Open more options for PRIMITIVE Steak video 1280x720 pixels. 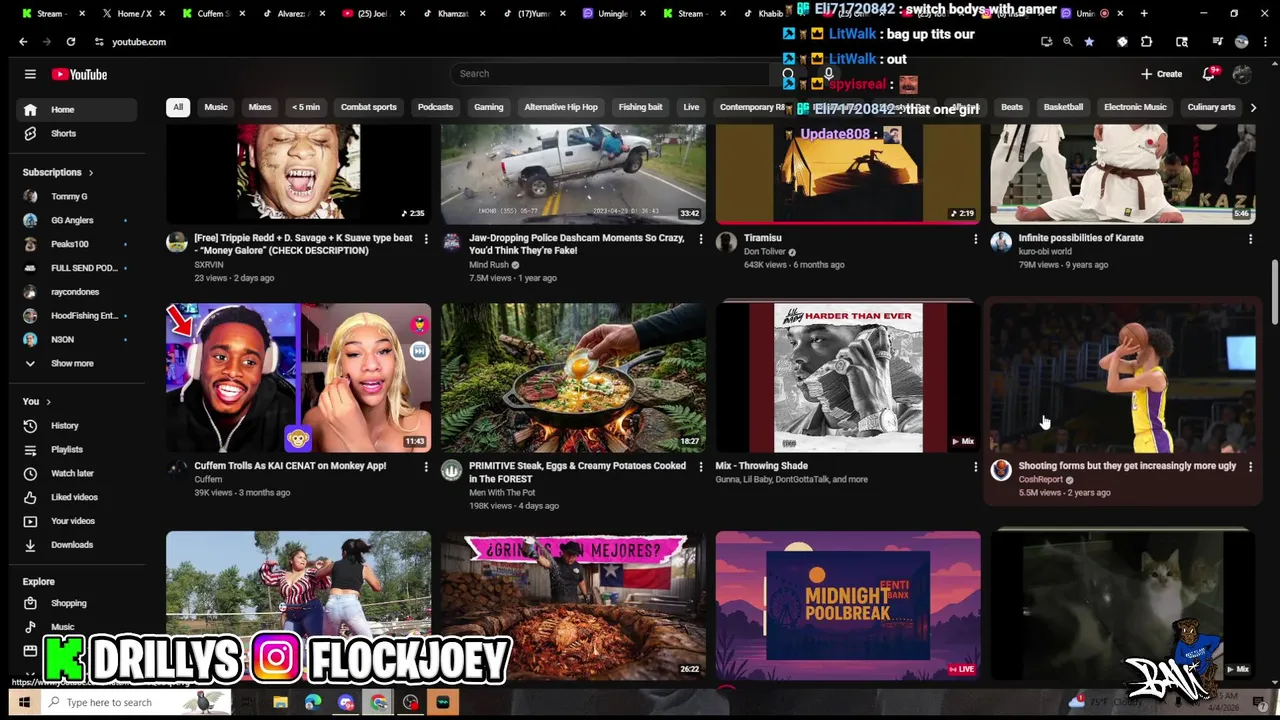click(x=701, y=467)
